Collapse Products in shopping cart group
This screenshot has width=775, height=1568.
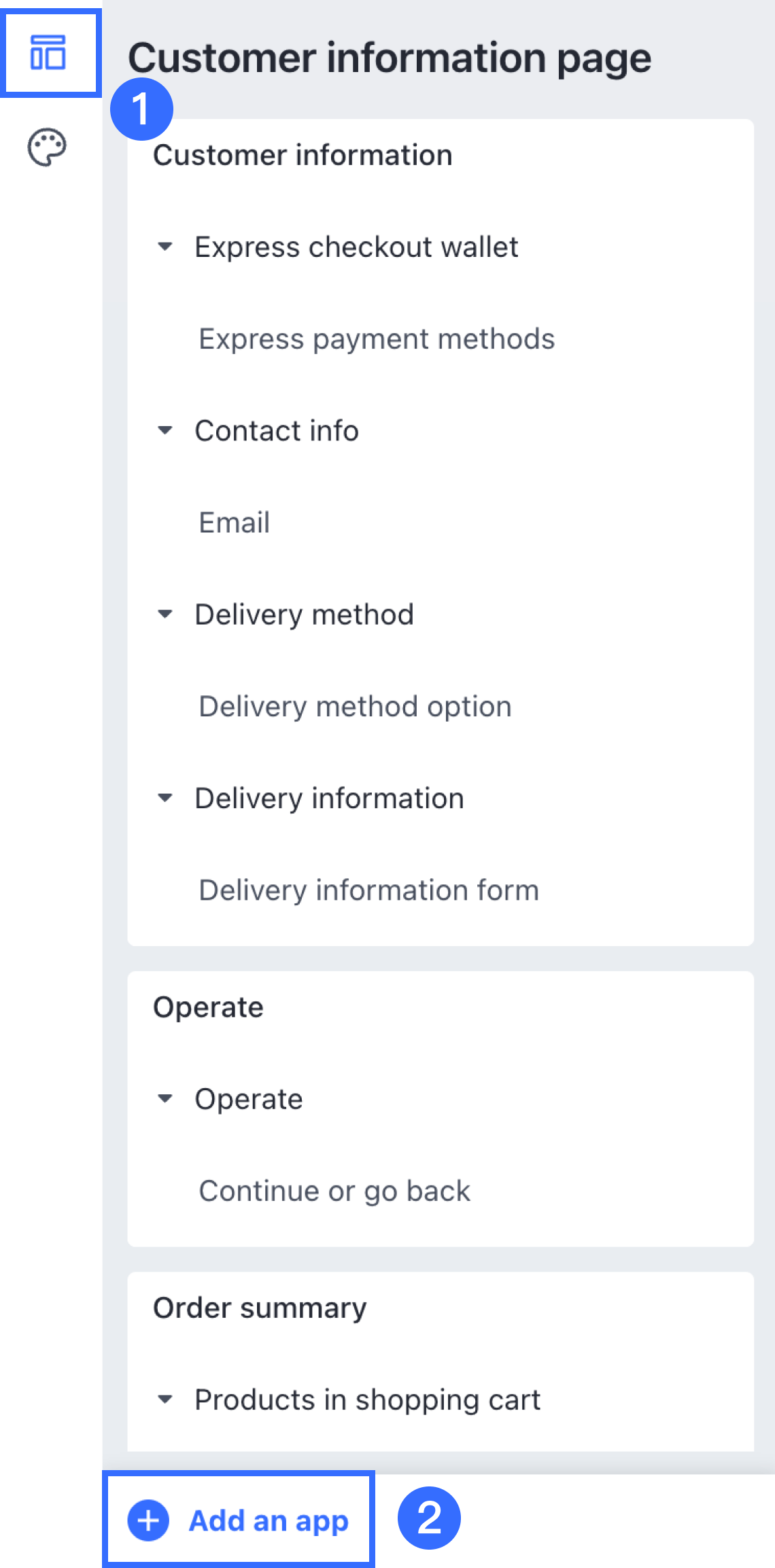click(x=165, y=1399)
